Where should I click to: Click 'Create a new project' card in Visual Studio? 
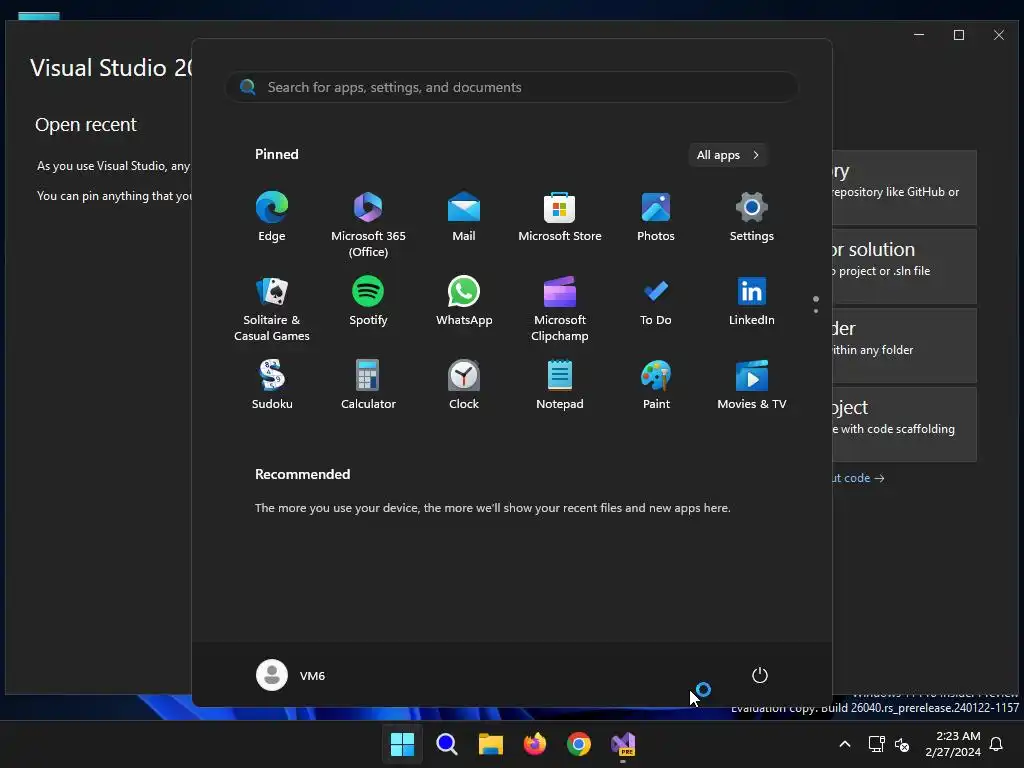pos(904,424)
